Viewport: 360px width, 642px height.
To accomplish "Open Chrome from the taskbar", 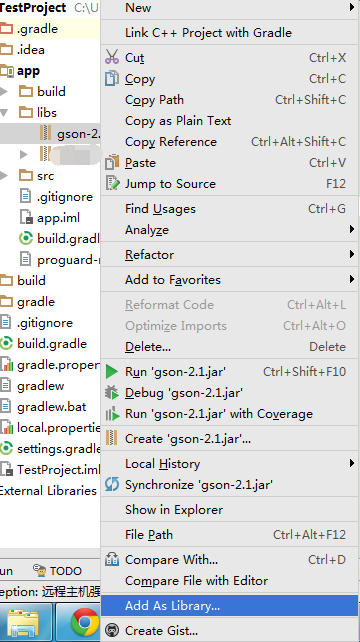I will (x=84, y=623).
